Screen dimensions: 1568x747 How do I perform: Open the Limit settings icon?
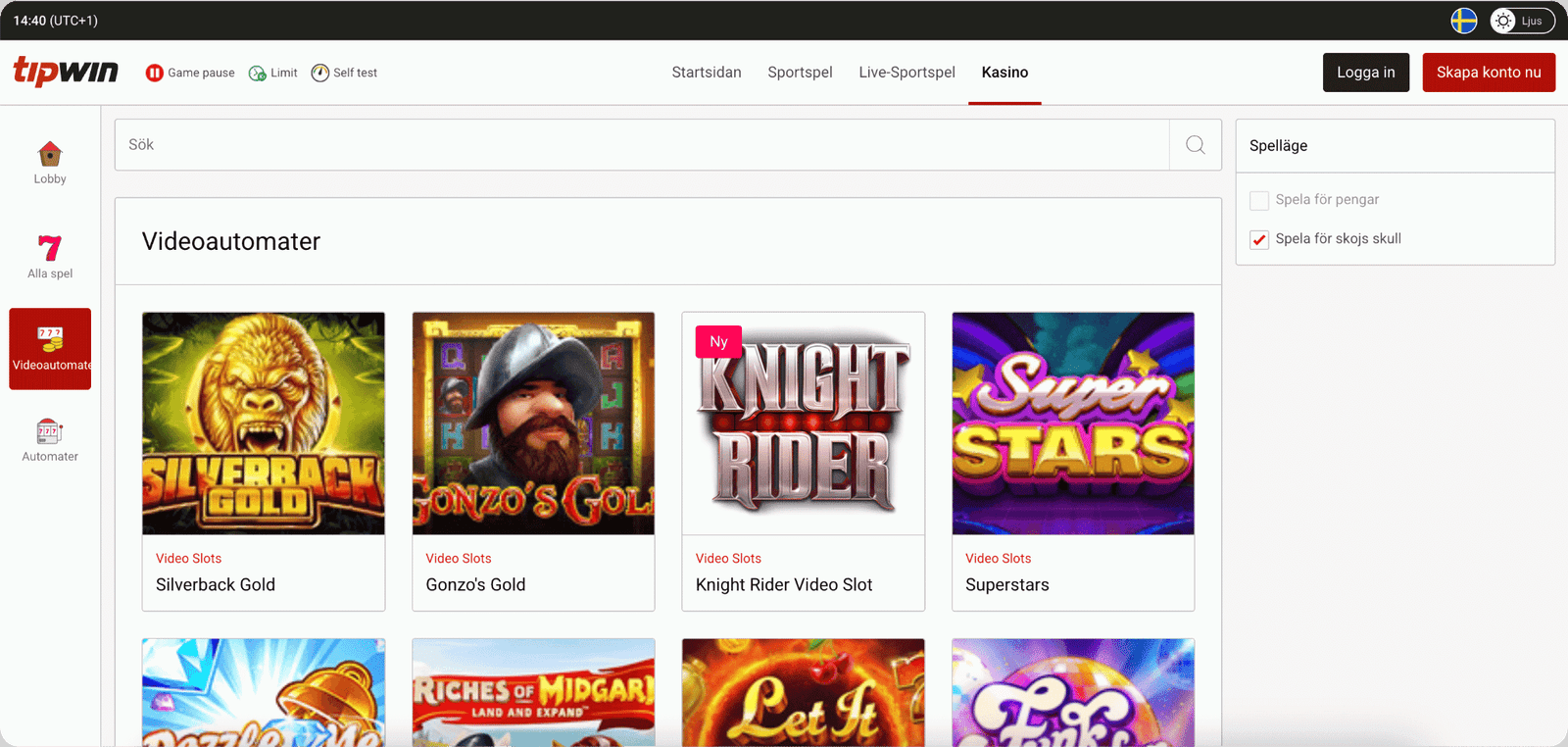point(258,74)
